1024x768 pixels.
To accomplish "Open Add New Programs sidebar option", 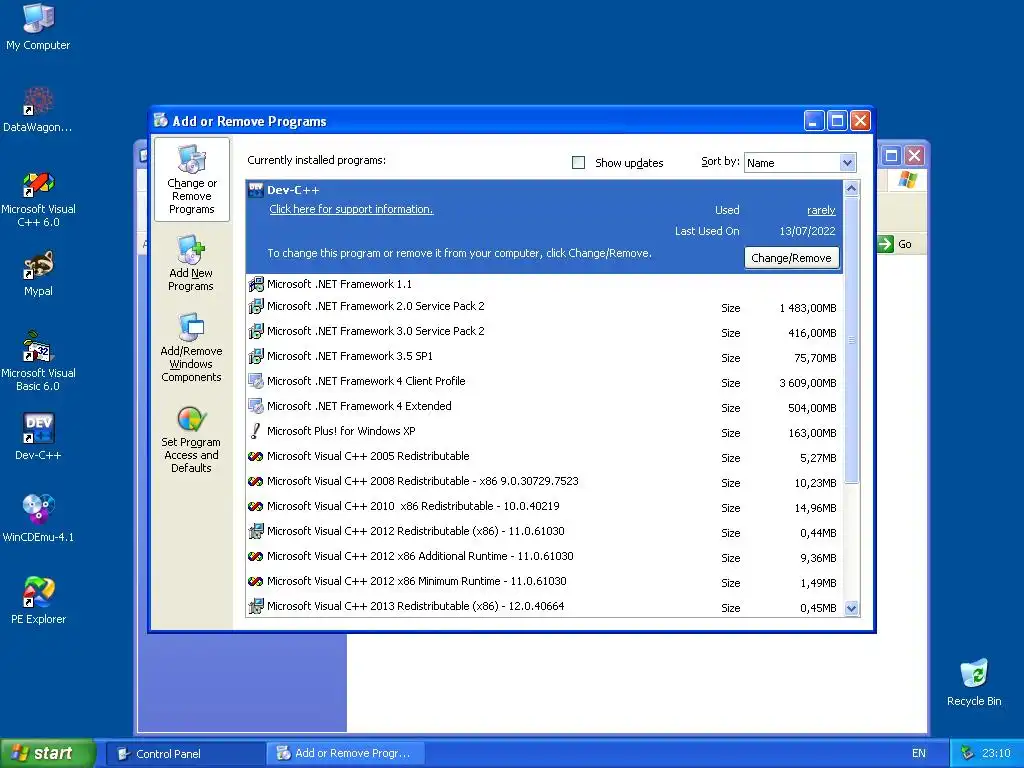I will [x=191, y=263].
